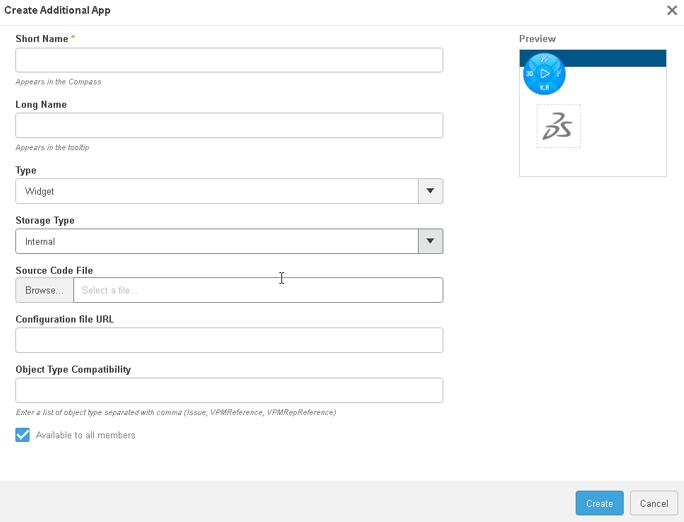Click the Select a file input box
Screen dimensions: 684x522
(x=258, y=290)
